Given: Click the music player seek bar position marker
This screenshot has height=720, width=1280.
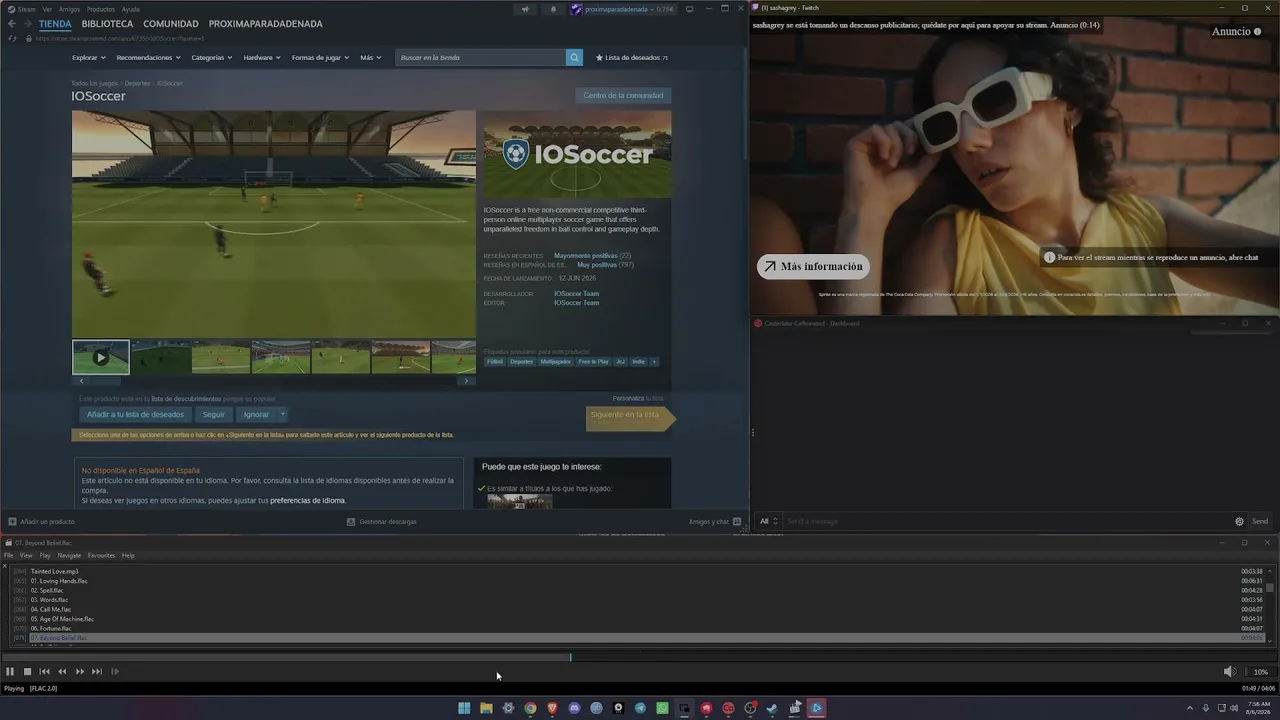Looking at the screenshot, I should point(571,657).
